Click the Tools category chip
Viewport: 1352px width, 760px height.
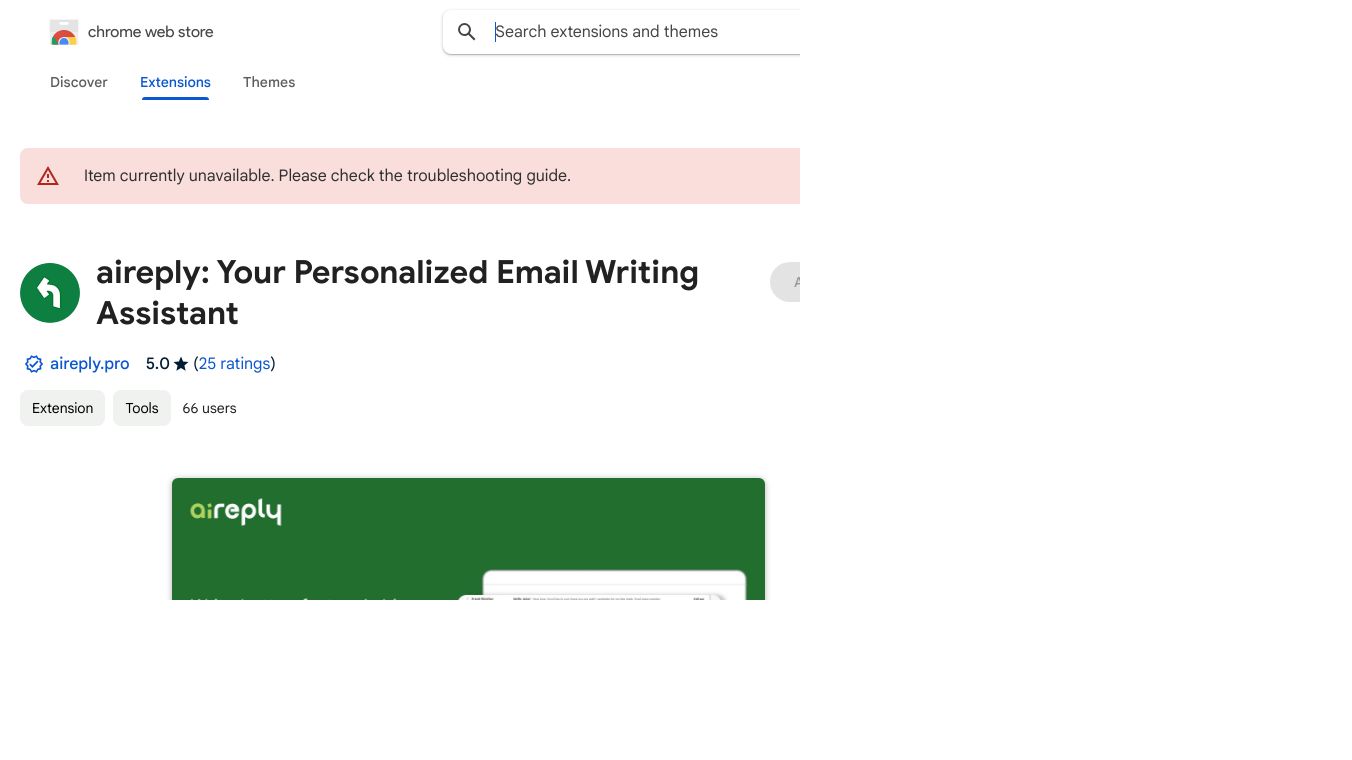pyautogui.click(x=142, y=408)
